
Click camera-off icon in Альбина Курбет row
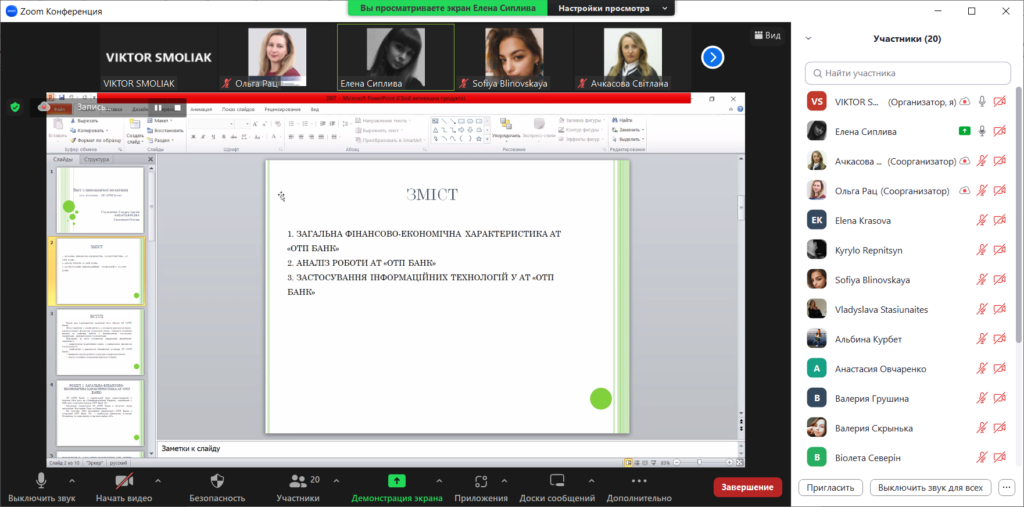pos(999,339)
